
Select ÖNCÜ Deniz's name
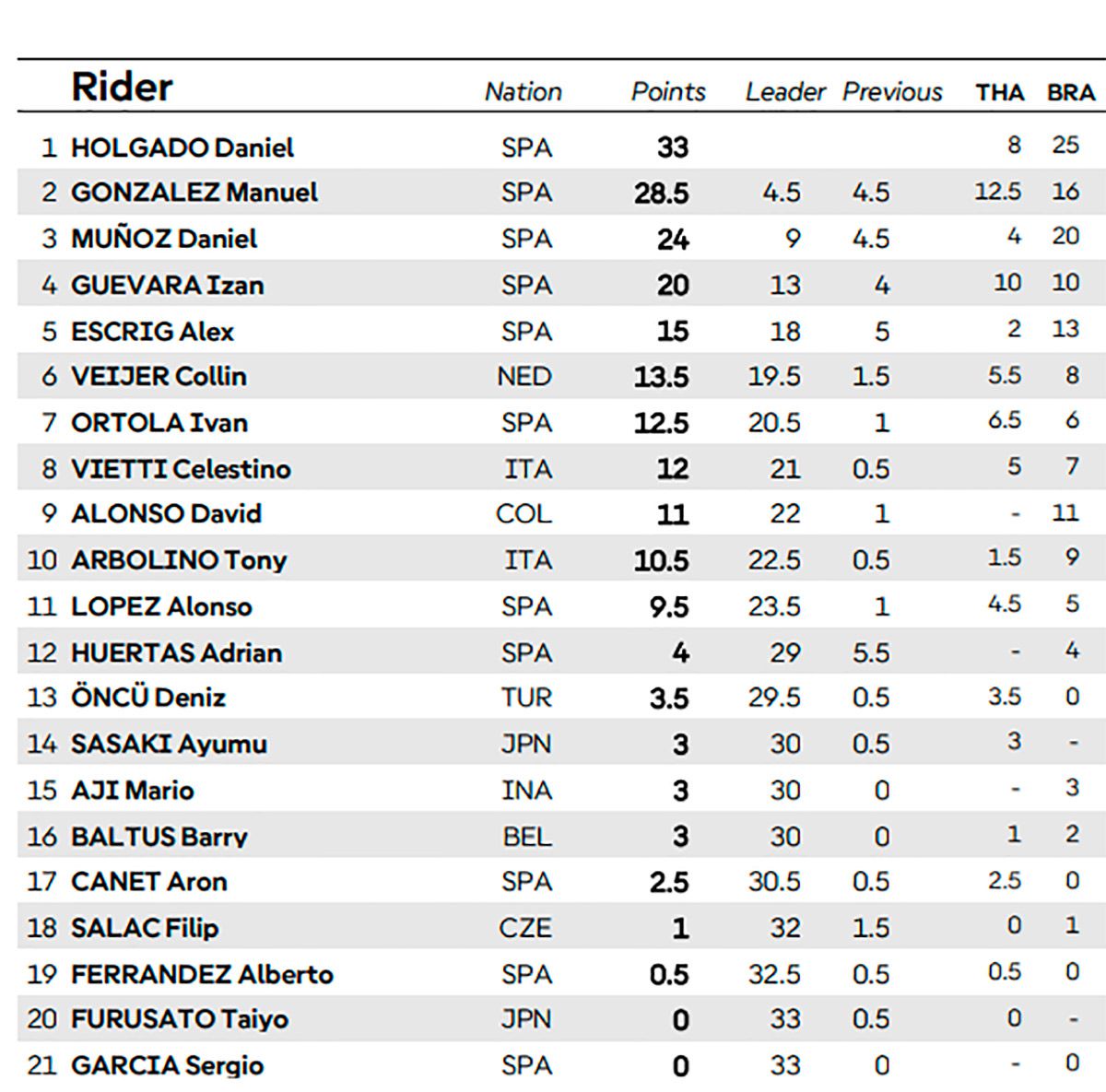[148, 698]
